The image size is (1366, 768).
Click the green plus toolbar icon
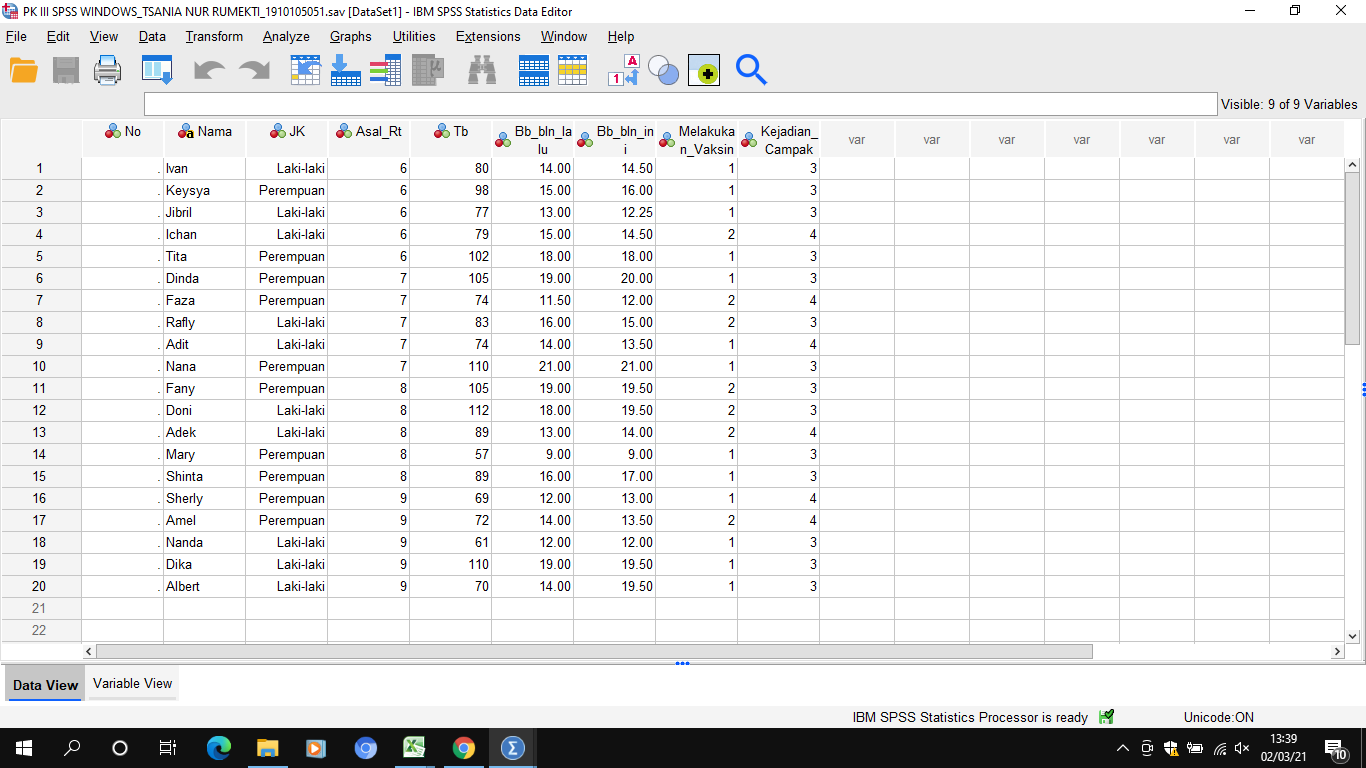click(704, 70)
